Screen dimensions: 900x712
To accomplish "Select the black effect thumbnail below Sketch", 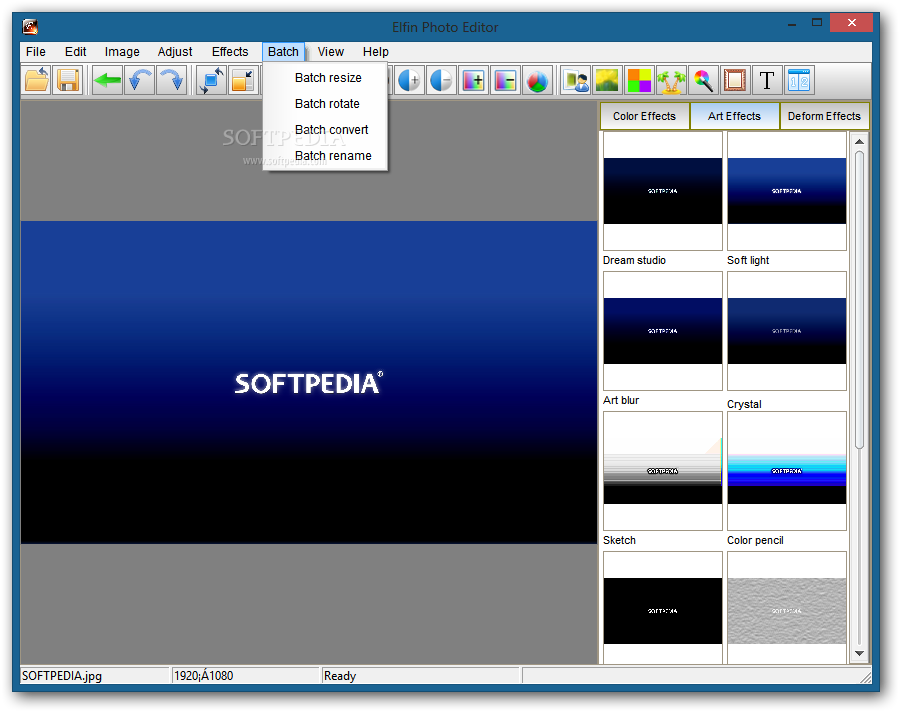I will [663, 608].
